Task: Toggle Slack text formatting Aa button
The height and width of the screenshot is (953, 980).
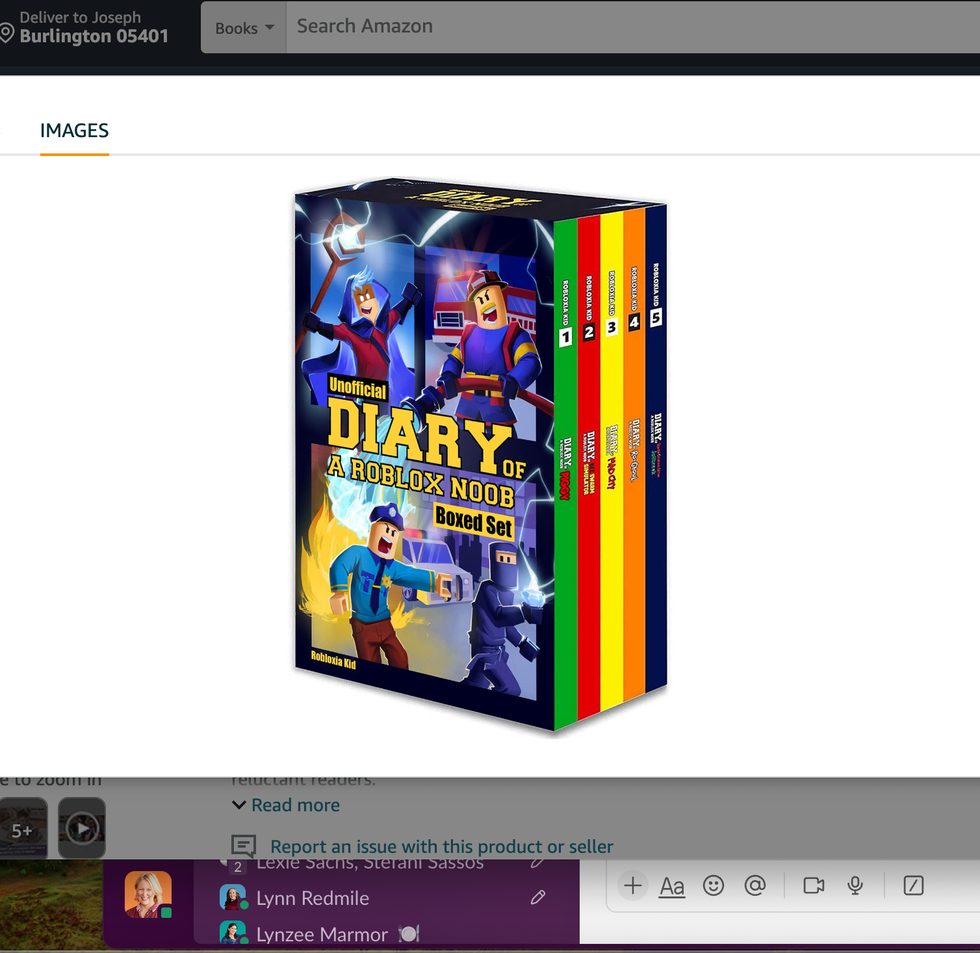Action: (672, 886)
